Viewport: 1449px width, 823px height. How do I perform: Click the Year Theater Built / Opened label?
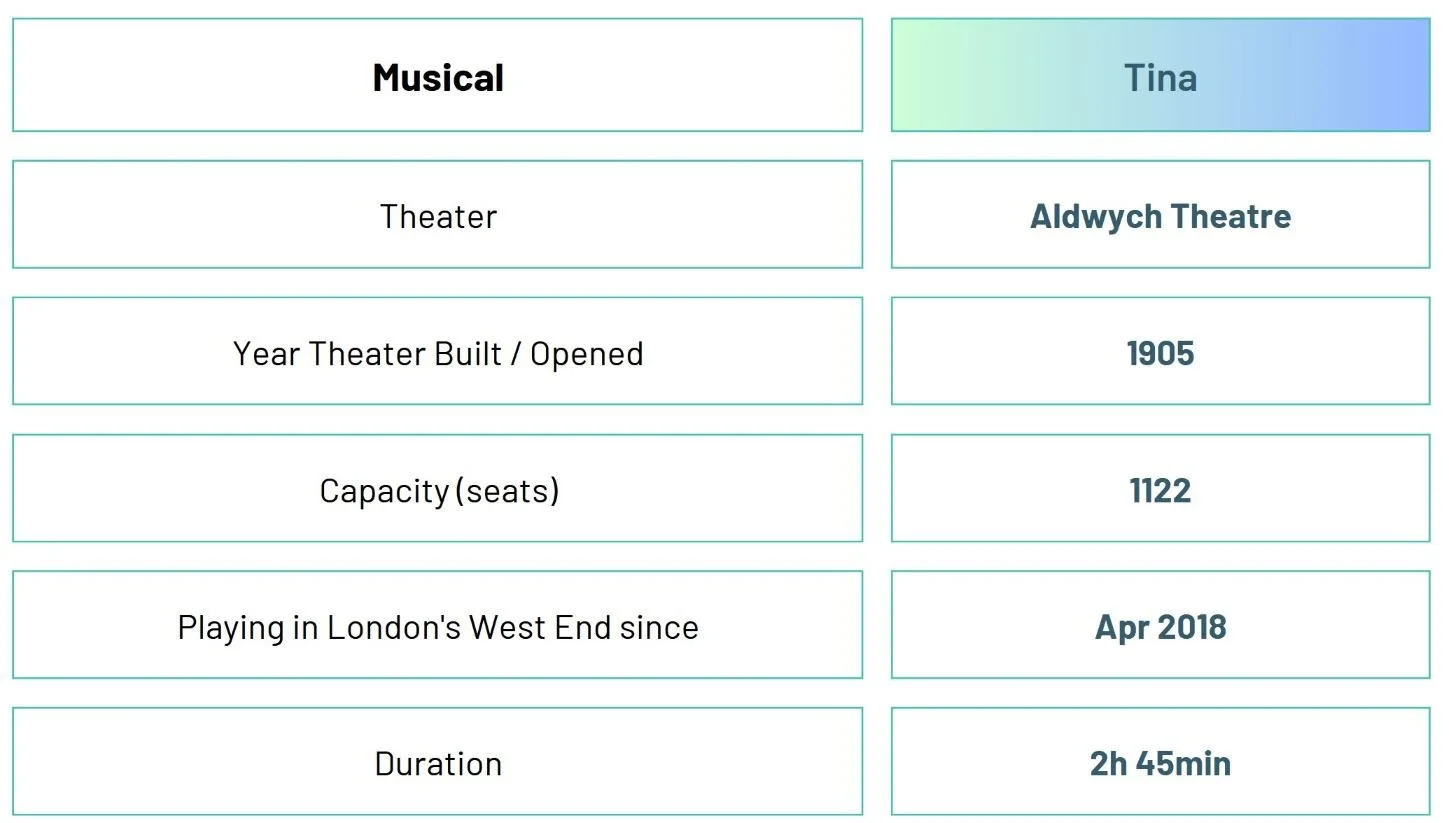437,352
